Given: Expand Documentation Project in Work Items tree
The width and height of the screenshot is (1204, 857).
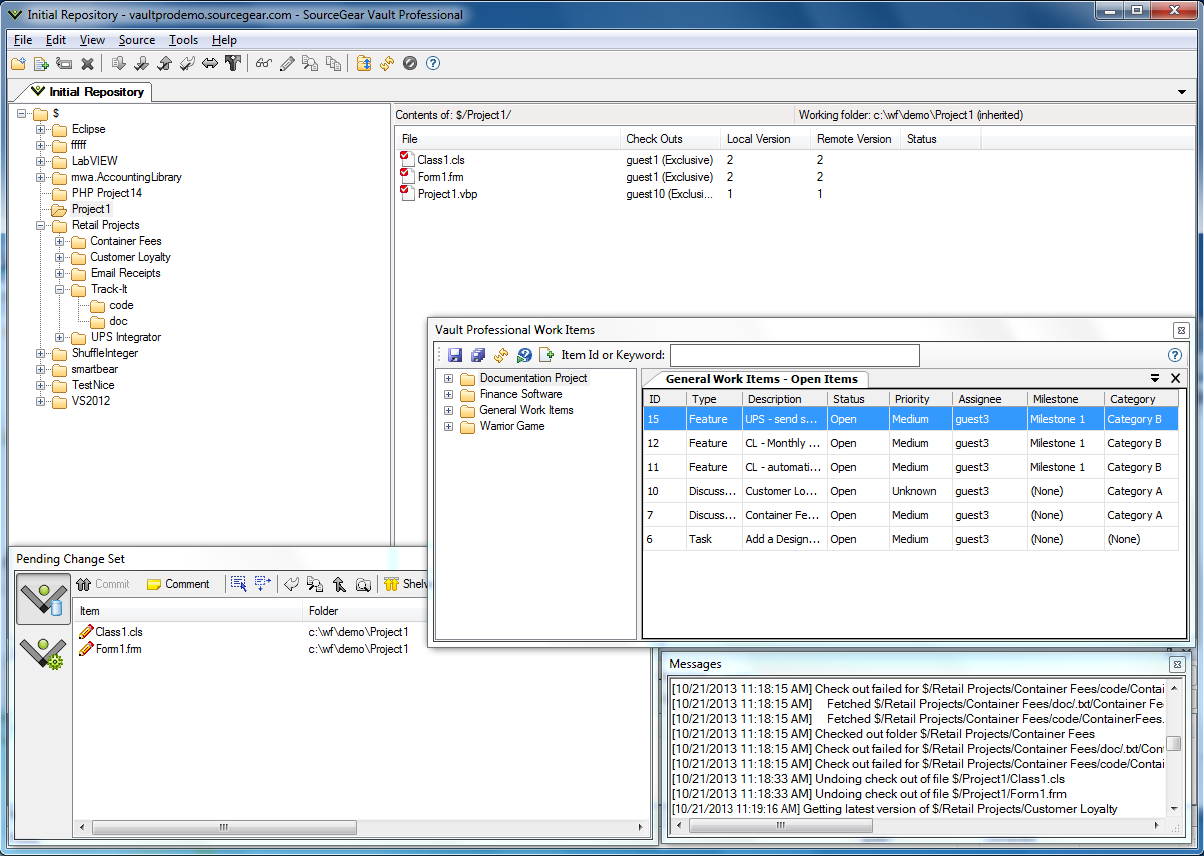Looking at the screenshot, I should [x=449, y=379].
